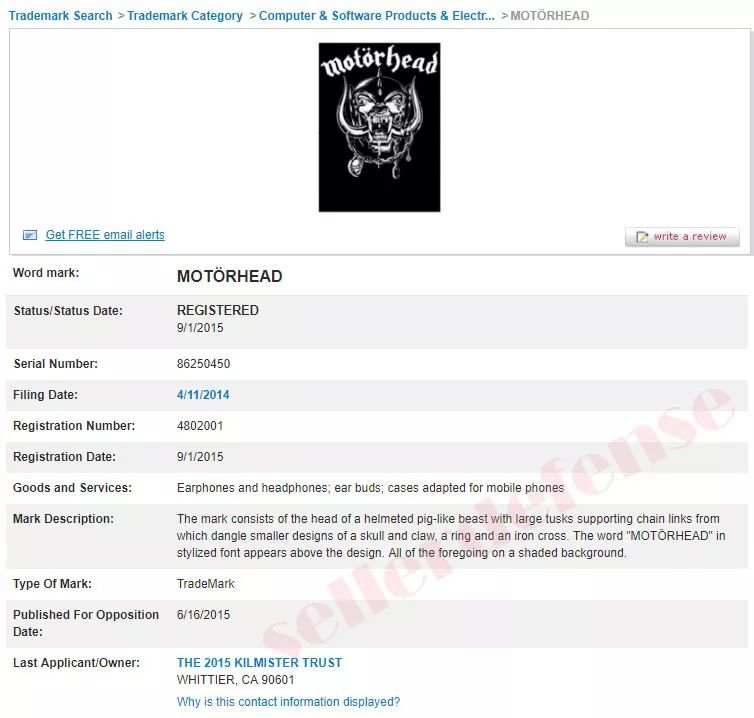Open the Get FREE email alerts link

point(105,235)
